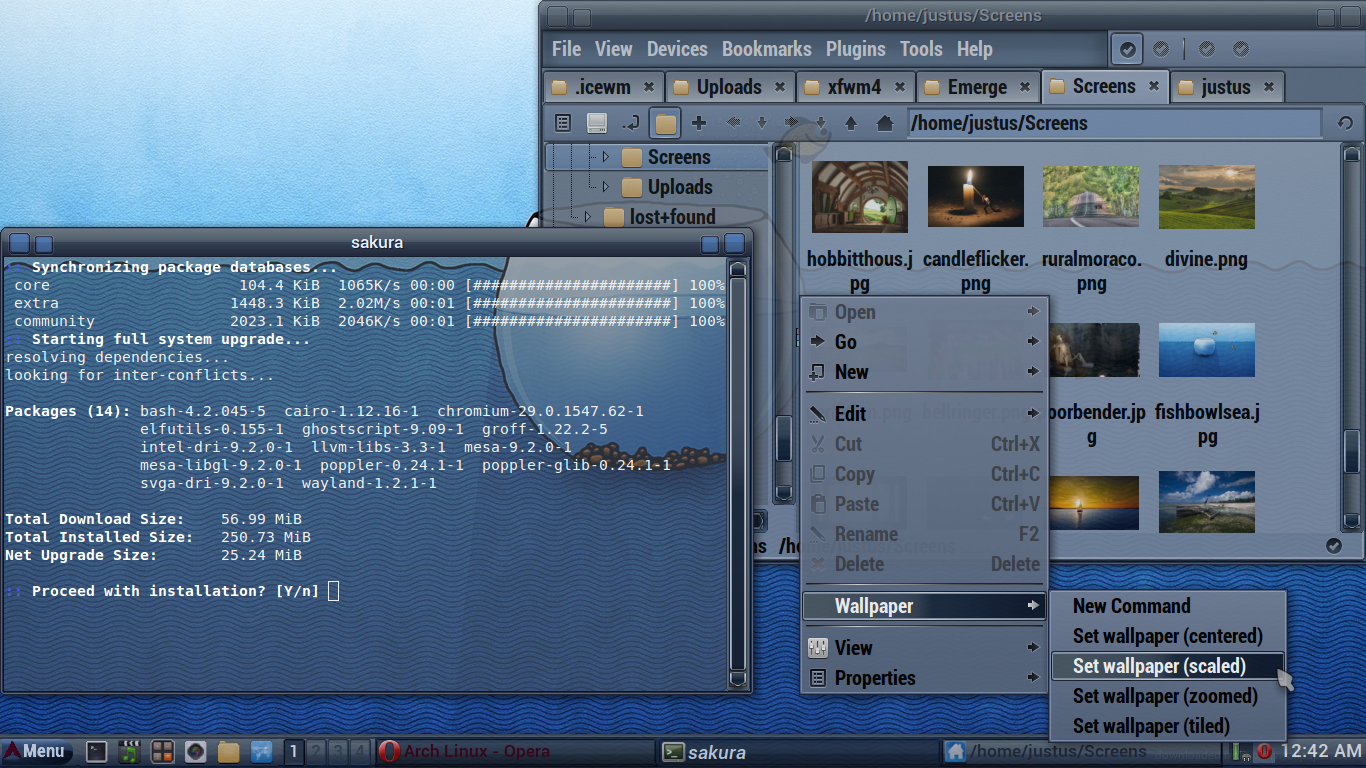Open the camera lens launcher in the taskbar
1366x768 pixels.
(196, 751)
